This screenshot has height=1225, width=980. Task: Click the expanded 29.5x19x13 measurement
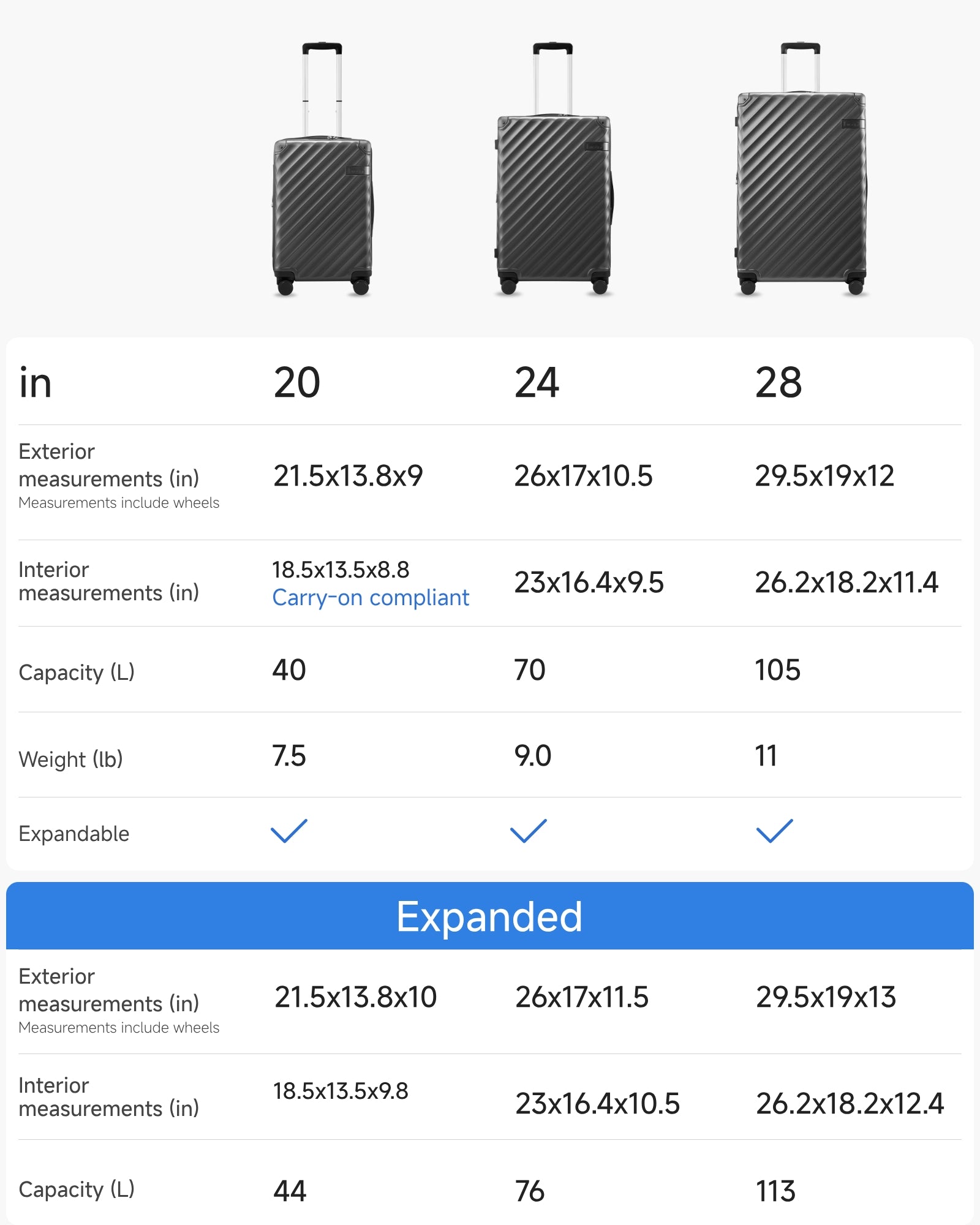click(x=826, y=997)
